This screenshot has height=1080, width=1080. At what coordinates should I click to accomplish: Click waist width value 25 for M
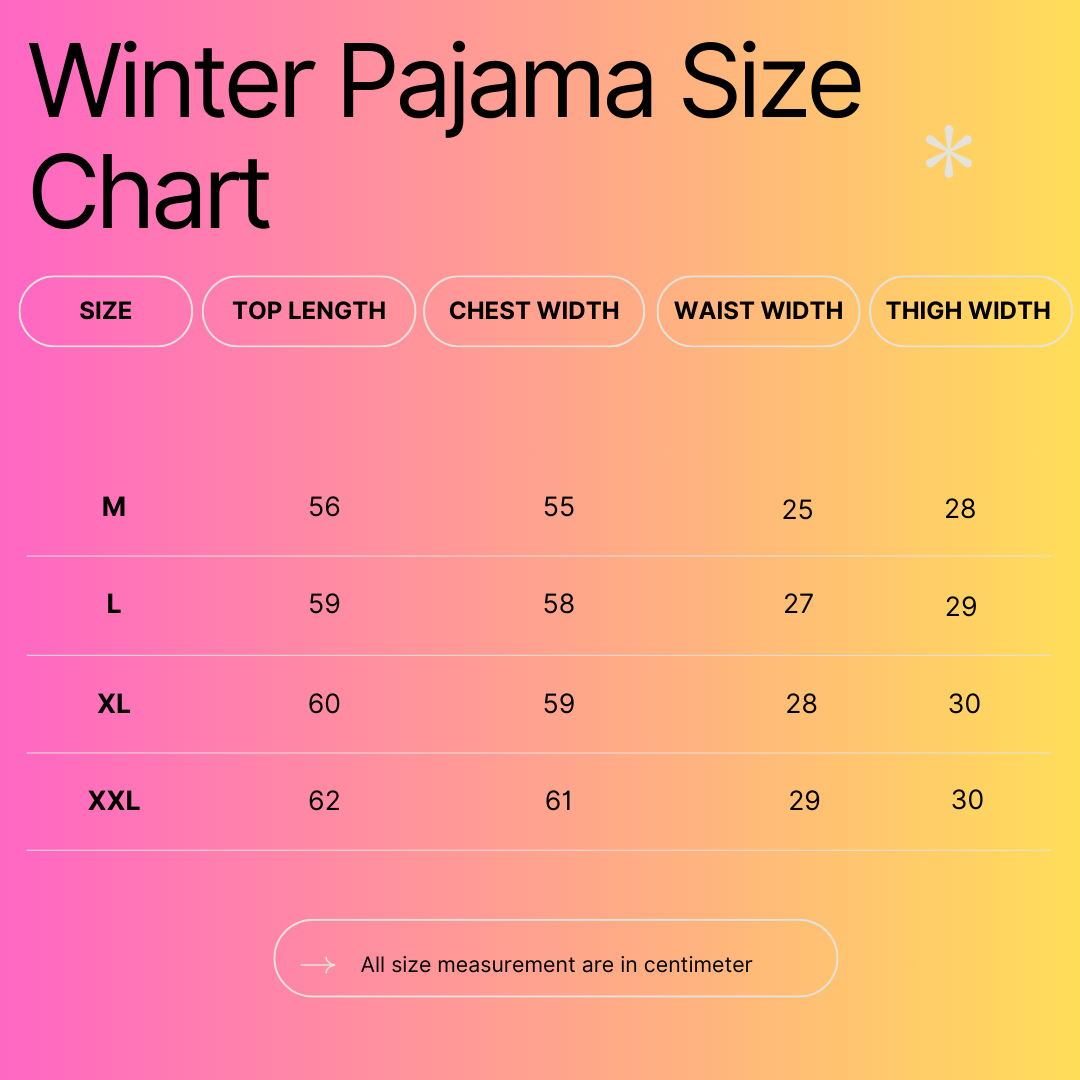click(x=797, y=510)
